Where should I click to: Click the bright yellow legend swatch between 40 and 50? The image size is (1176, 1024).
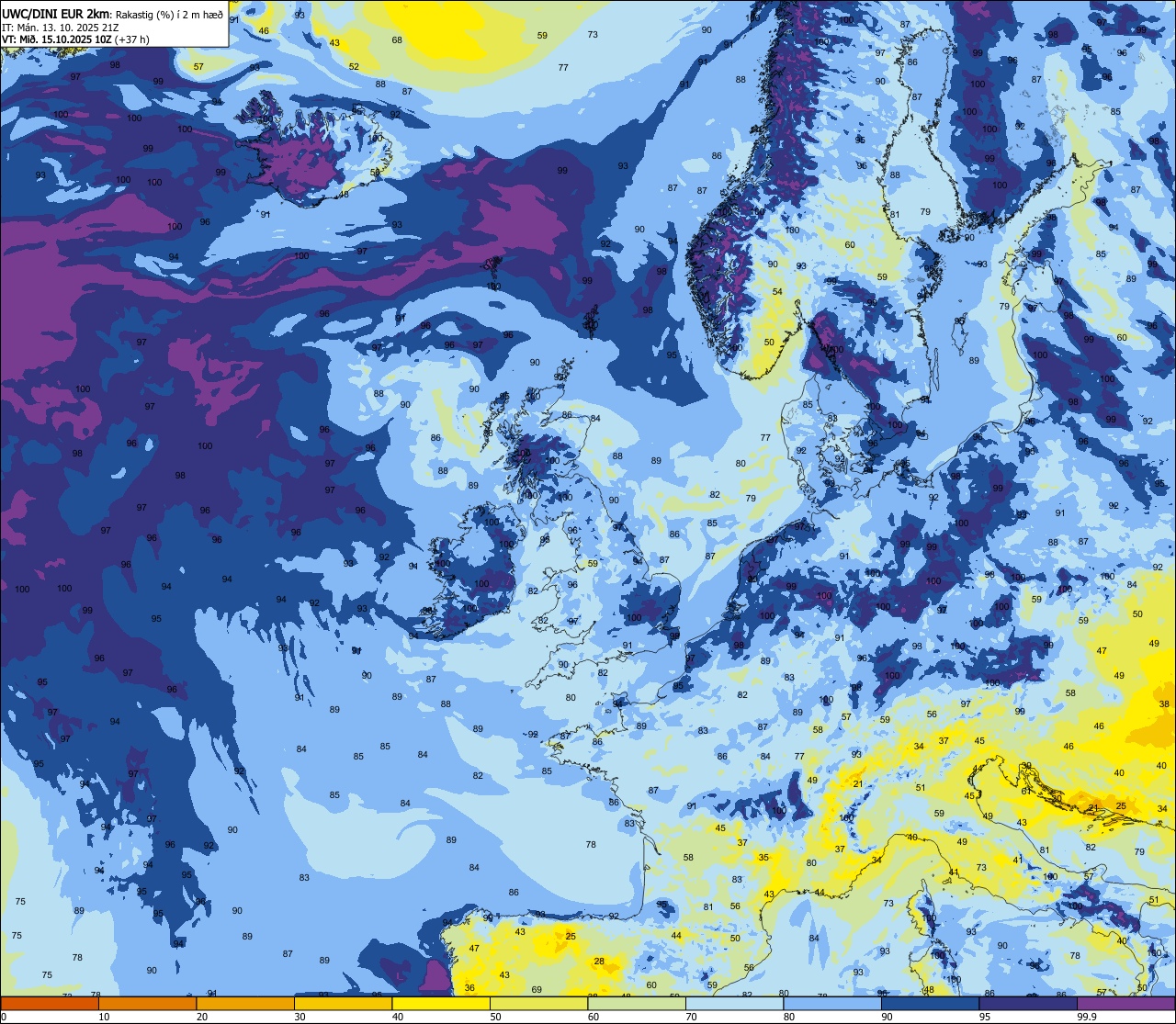coord(441,1003)
